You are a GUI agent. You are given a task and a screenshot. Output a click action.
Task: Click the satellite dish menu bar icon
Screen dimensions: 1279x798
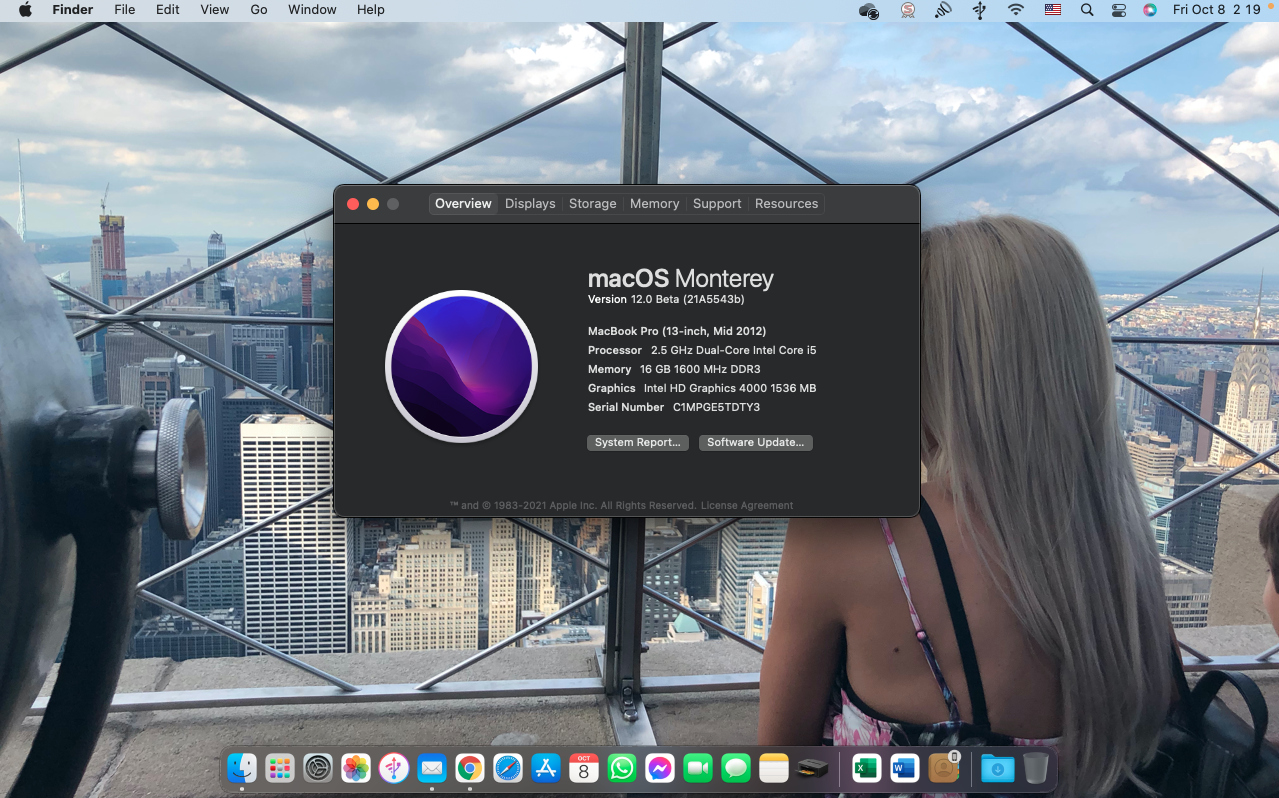point(943,10)
